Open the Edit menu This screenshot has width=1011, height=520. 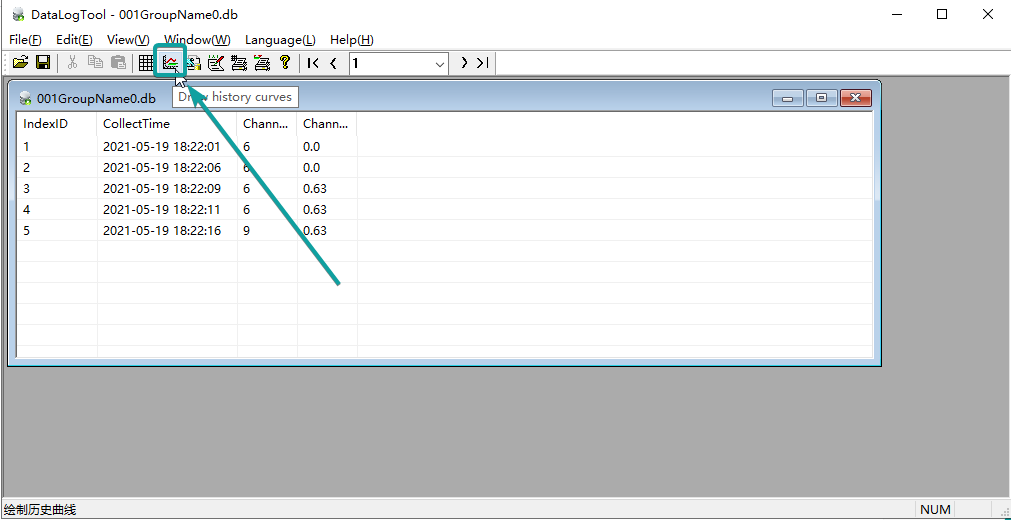[74, 40]
